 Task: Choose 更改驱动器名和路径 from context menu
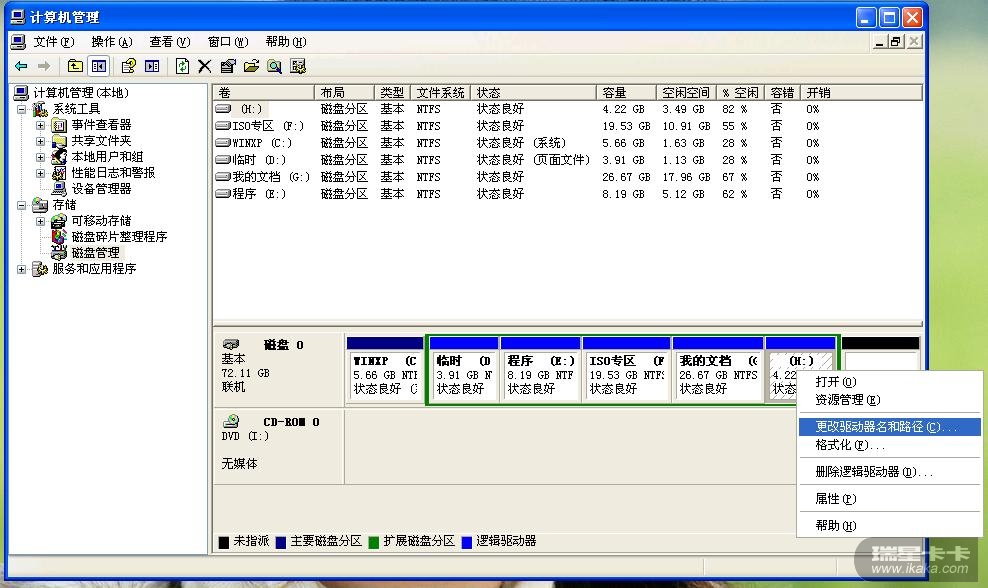pyautogui.click(x=878, y=427)
